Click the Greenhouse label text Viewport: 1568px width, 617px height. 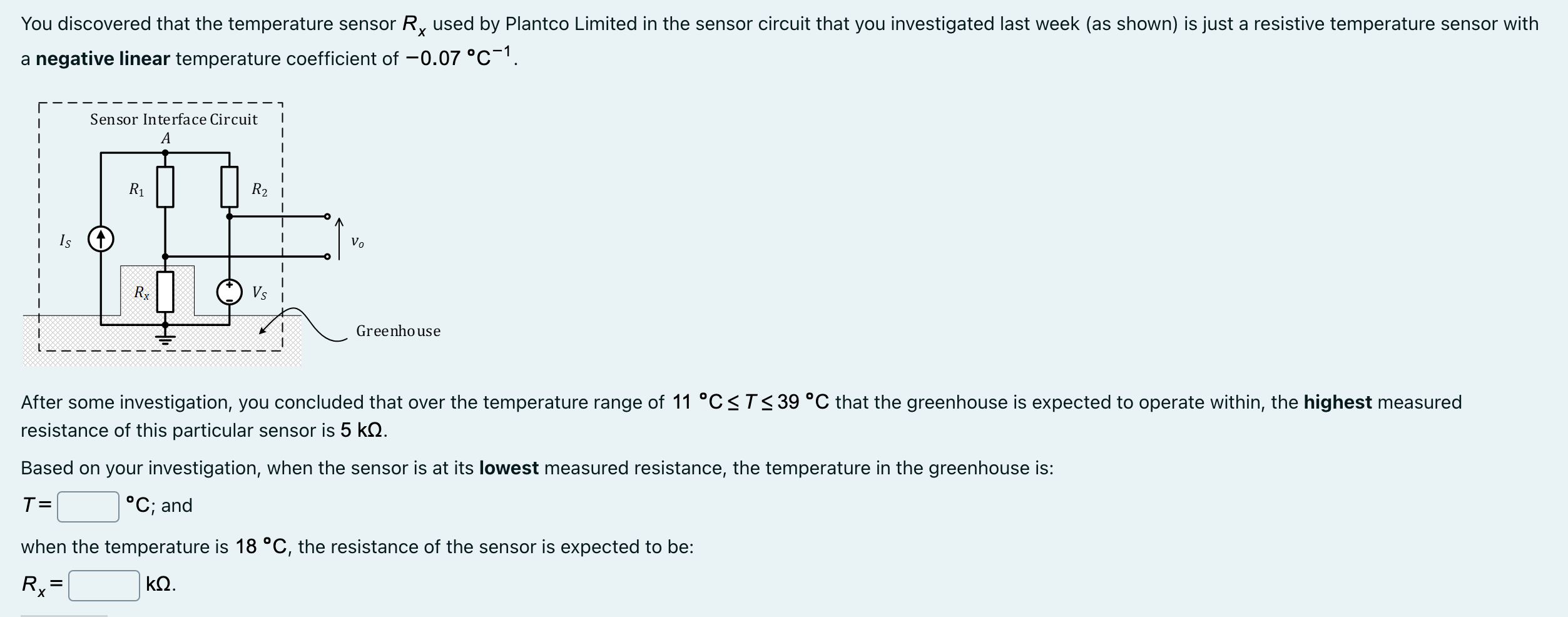[x=399, y=332]
